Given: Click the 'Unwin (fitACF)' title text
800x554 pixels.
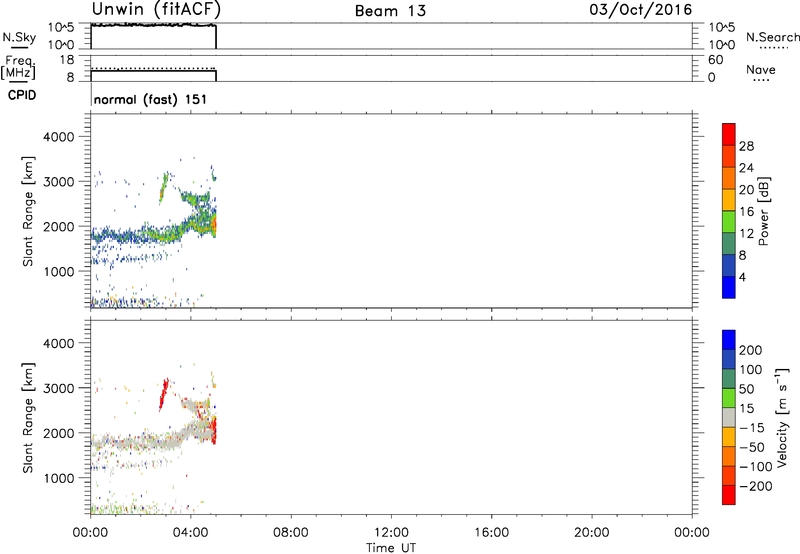Looking at the screenshot, I should 156,9.
